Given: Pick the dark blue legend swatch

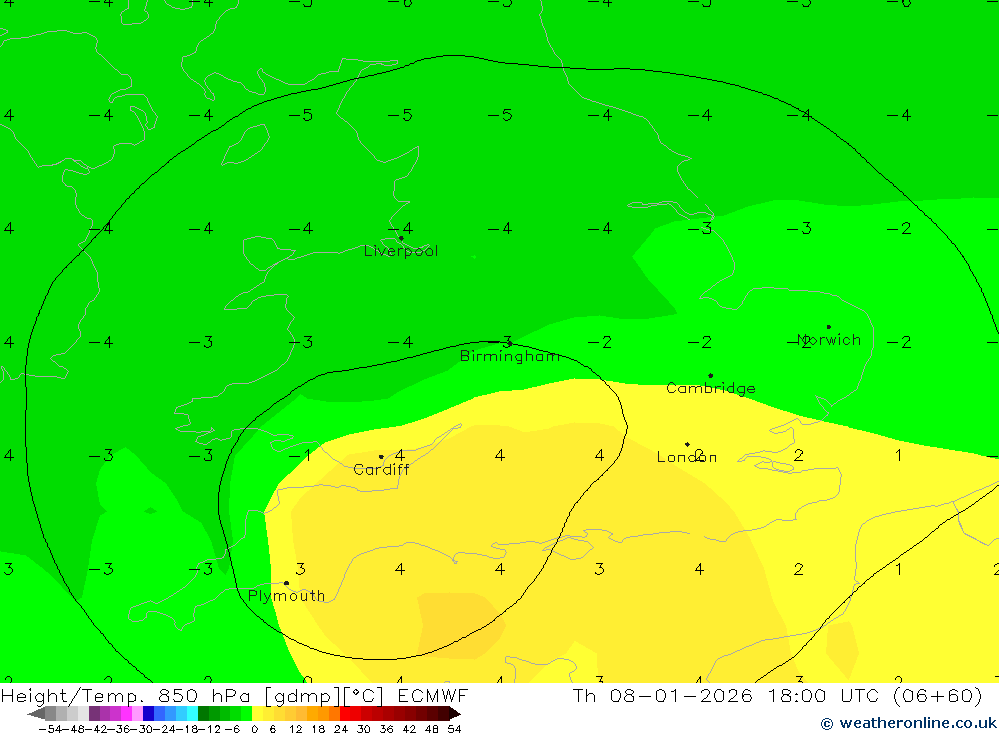Looking at the screenshot, I should pyautogui.click(x=148, y=713).
